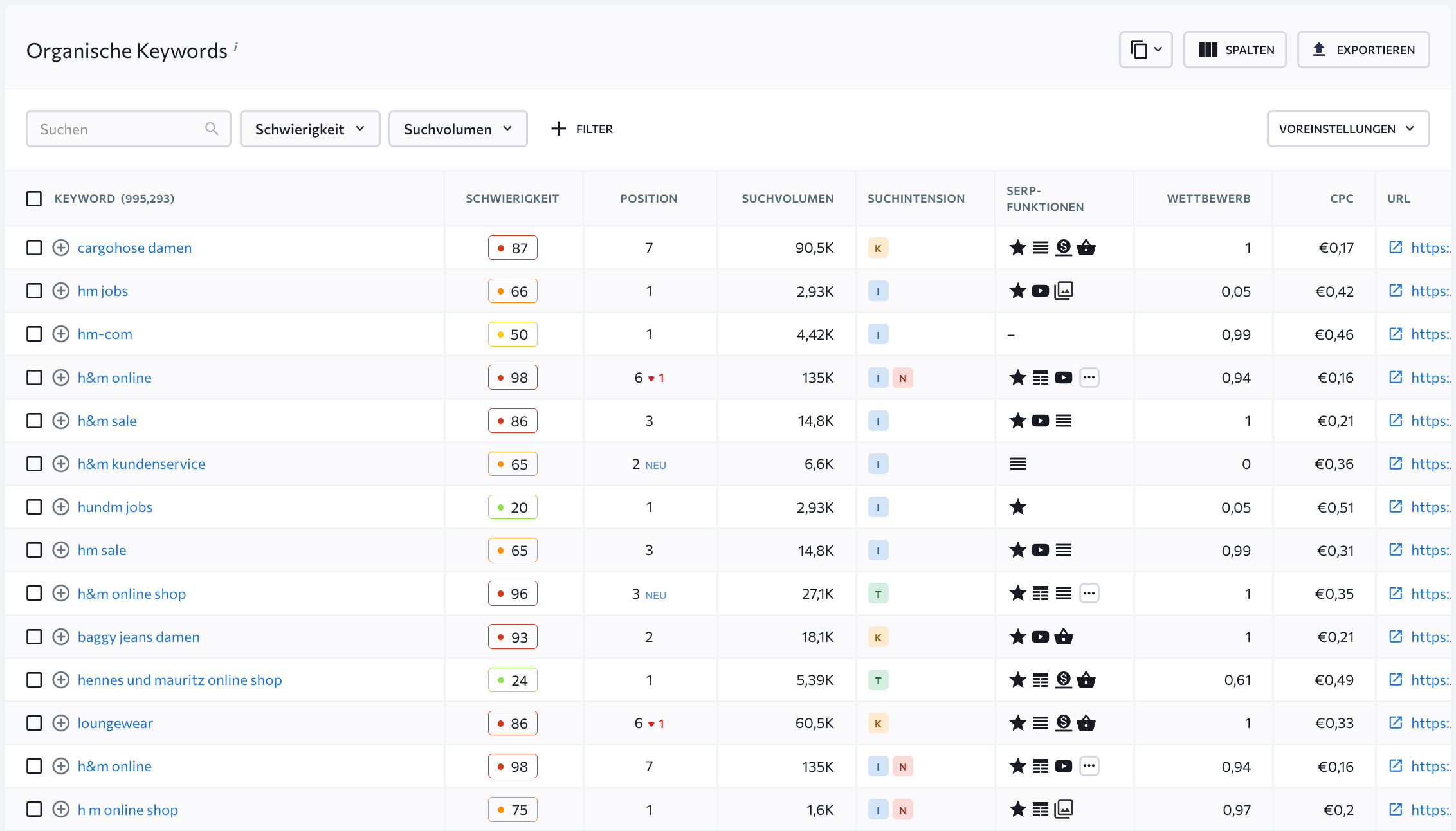Sort by the Suchvolumen column header
The height and width of the screenshot is (831, 1456).
point(788,199)
